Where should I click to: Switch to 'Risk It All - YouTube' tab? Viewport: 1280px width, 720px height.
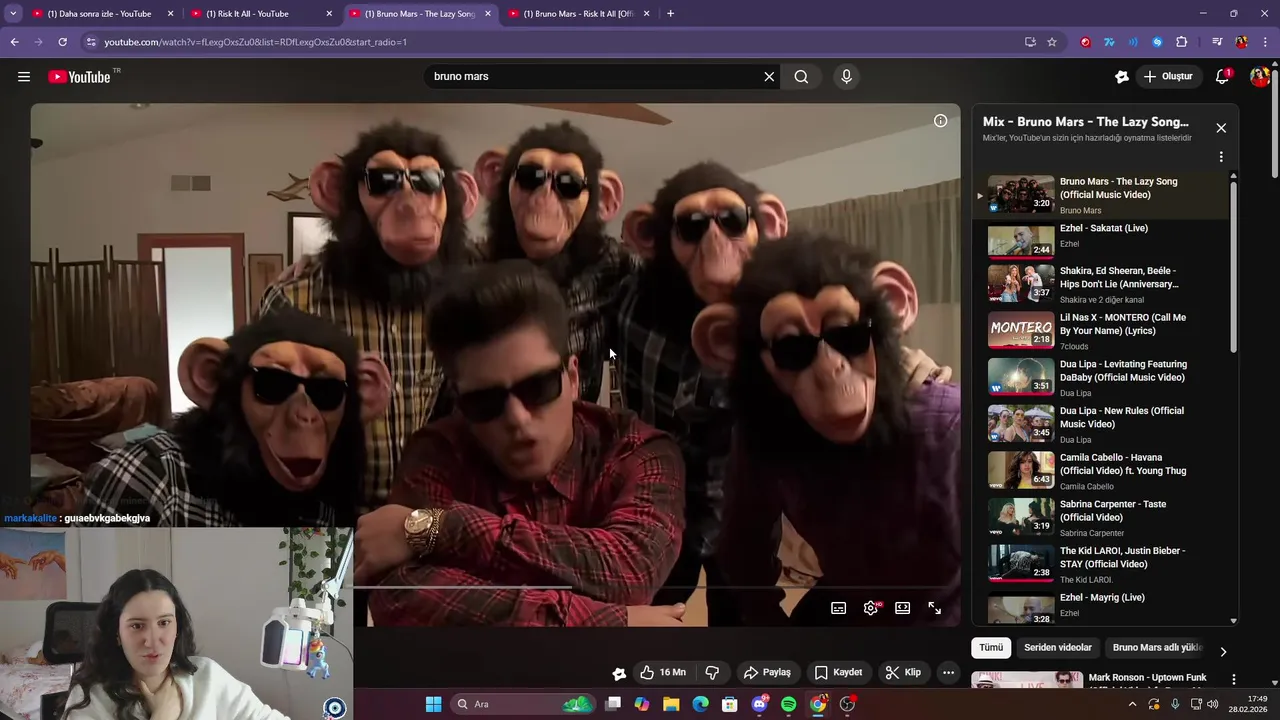tap(262, 14)
